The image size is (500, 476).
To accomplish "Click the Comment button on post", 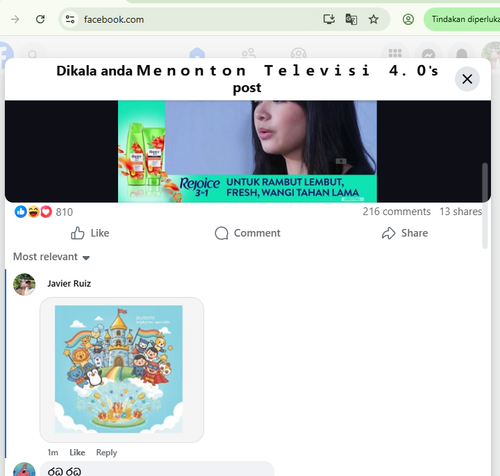I will click(247, 233).
